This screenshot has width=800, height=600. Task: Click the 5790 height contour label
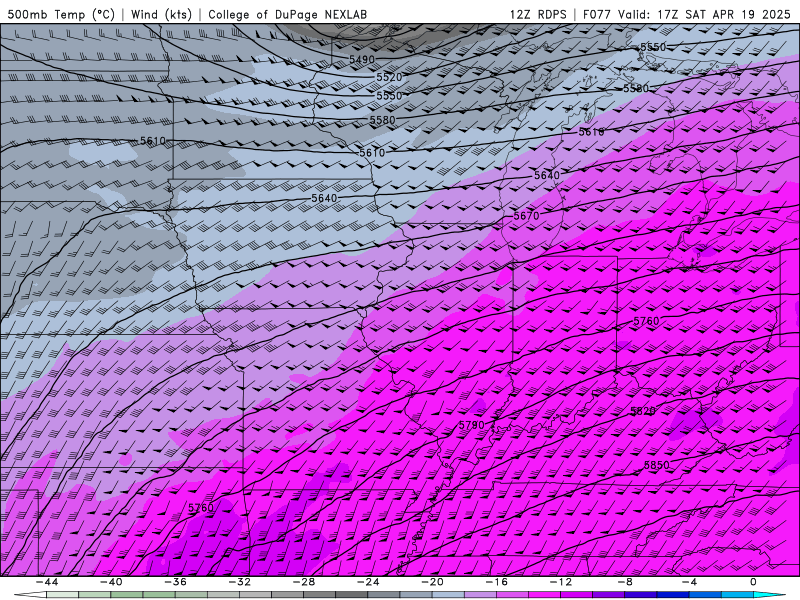(471, 425)
